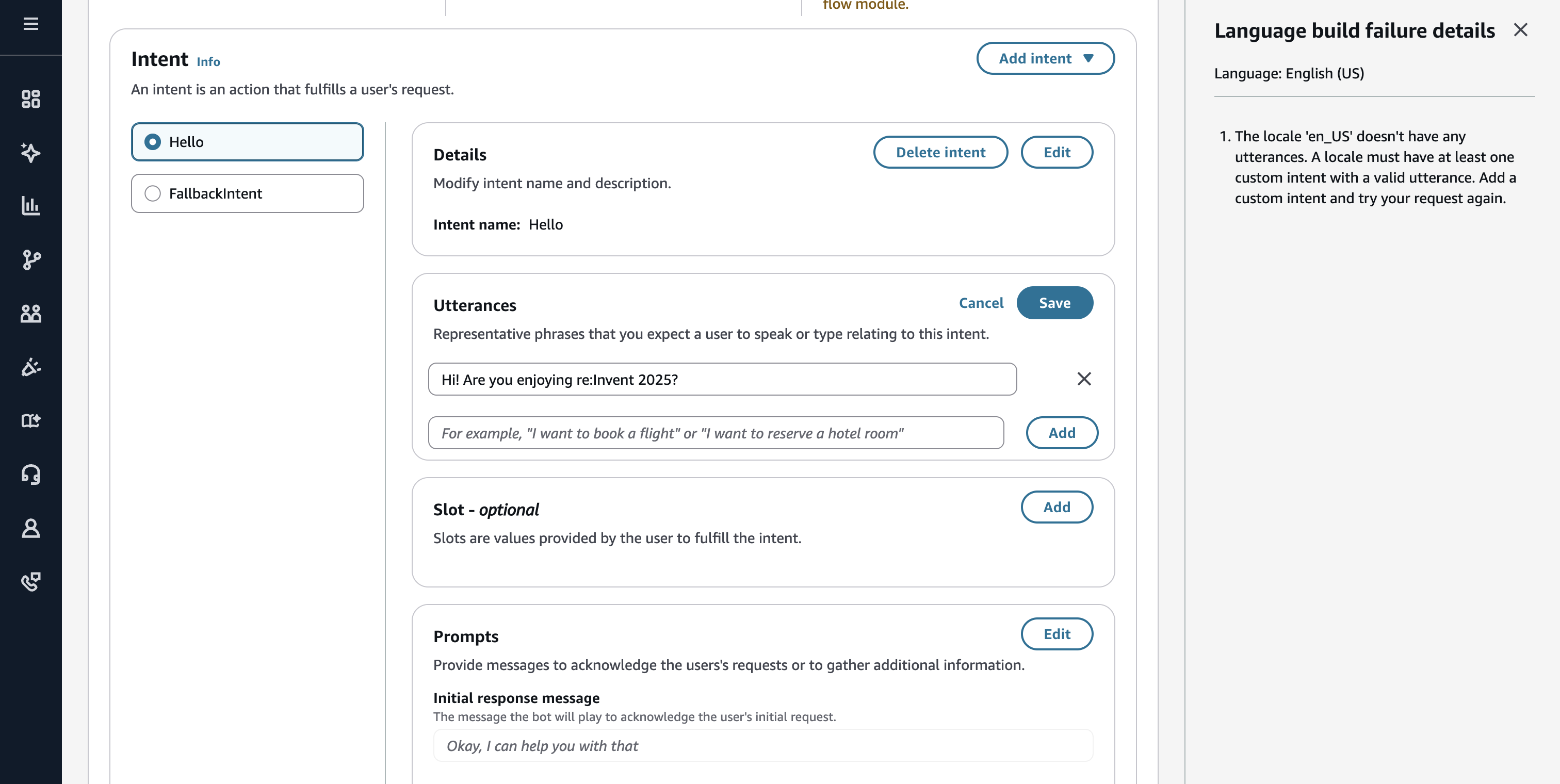Click the new utterance example input field
This screenshot has width=1560, height=784.
pyautogui.click(x=715, y=433)
